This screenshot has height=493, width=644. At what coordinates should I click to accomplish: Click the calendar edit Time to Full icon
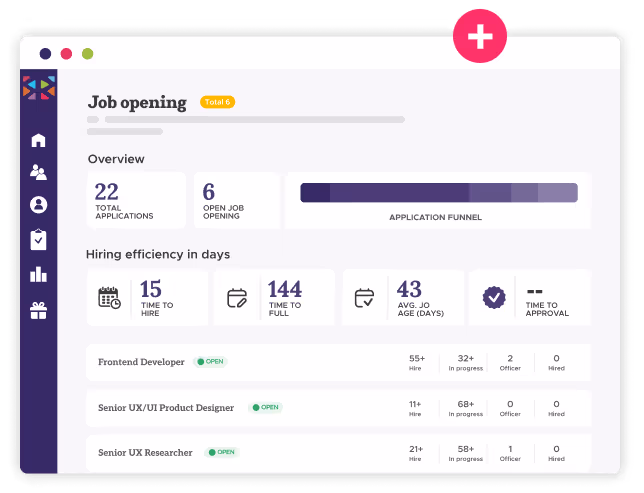237,298
